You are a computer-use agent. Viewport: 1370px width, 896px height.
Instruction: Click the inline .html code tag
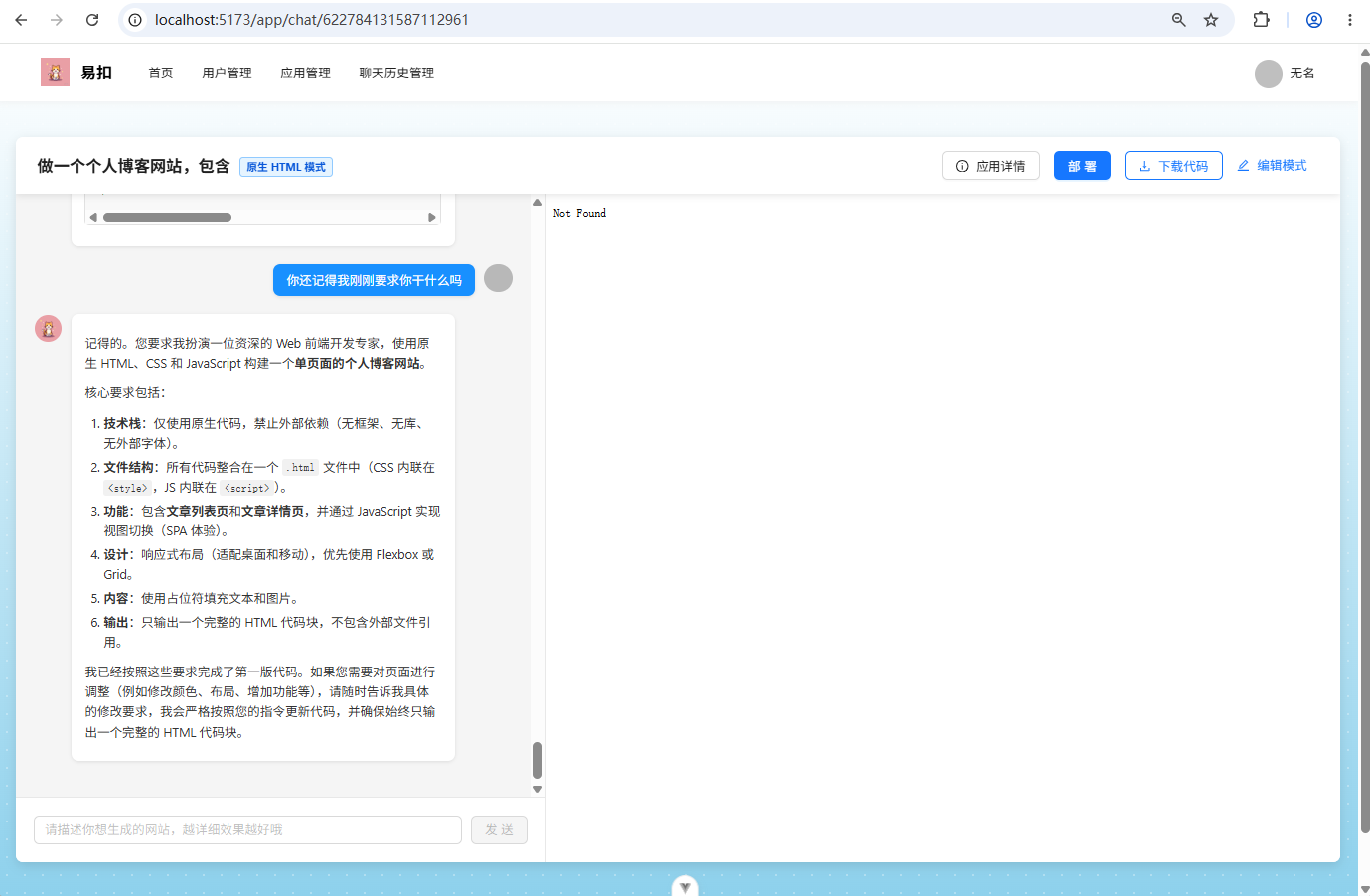tap(300, 467)
